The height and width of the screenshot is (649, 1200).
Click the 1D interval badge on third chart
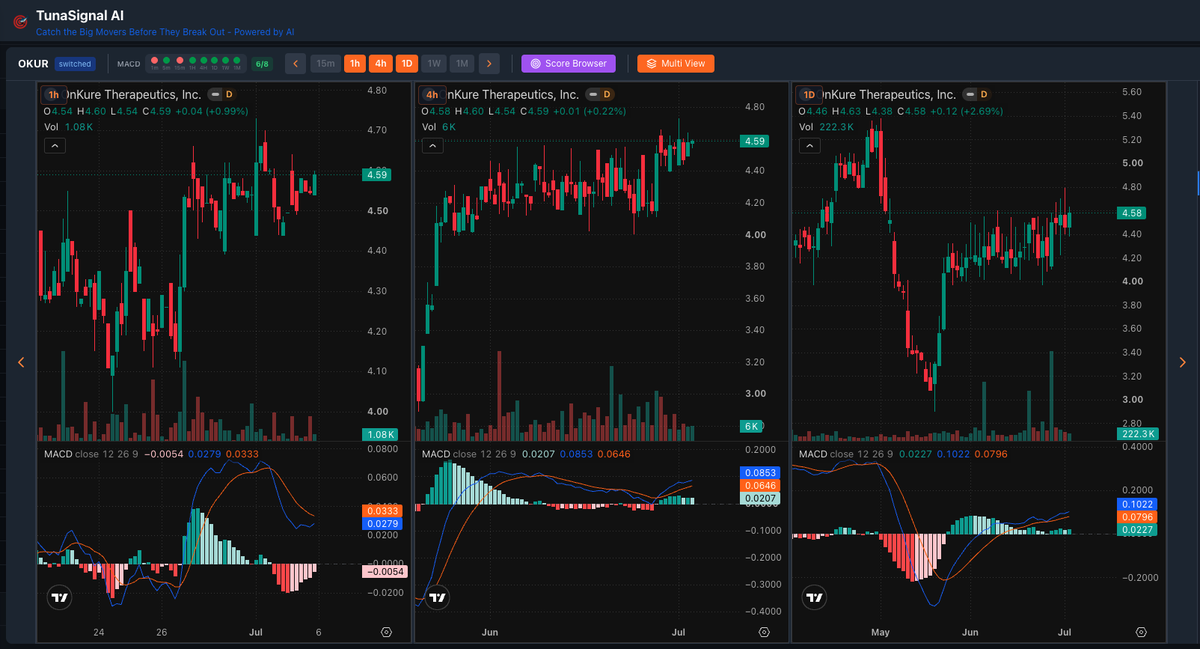[x=809, y=94]
